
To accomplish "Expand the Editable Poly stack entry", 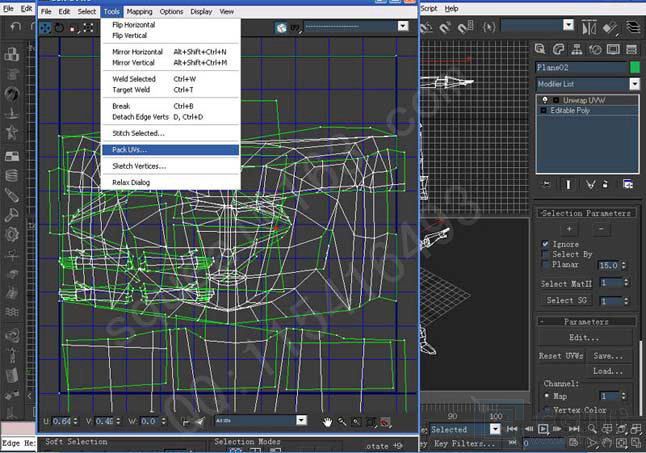I will point(543,110).
